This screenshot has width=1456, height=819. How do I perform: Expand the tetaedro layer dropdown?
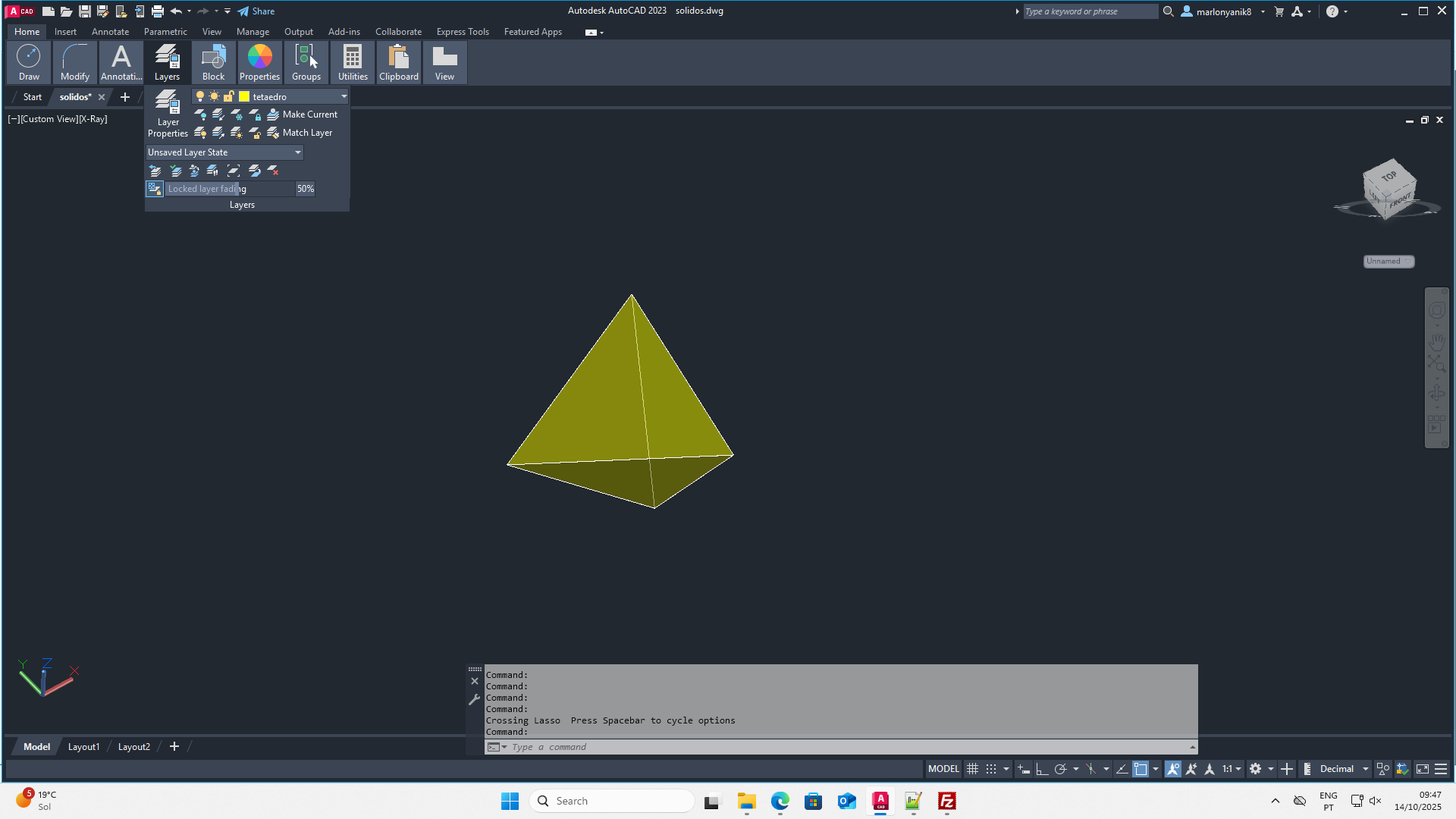344,96
